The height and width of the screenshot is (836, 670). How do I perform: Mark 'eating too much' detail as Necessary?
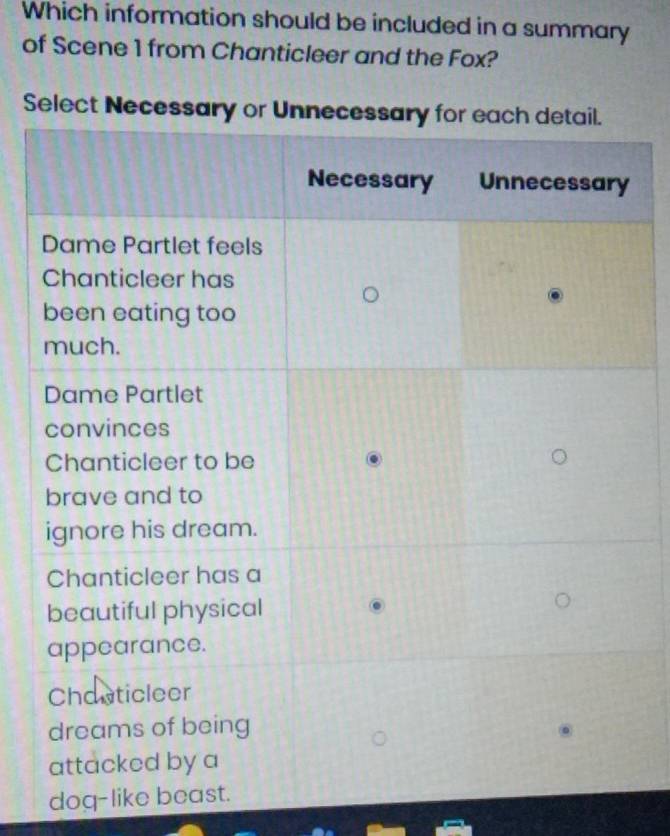pos(370,294)
